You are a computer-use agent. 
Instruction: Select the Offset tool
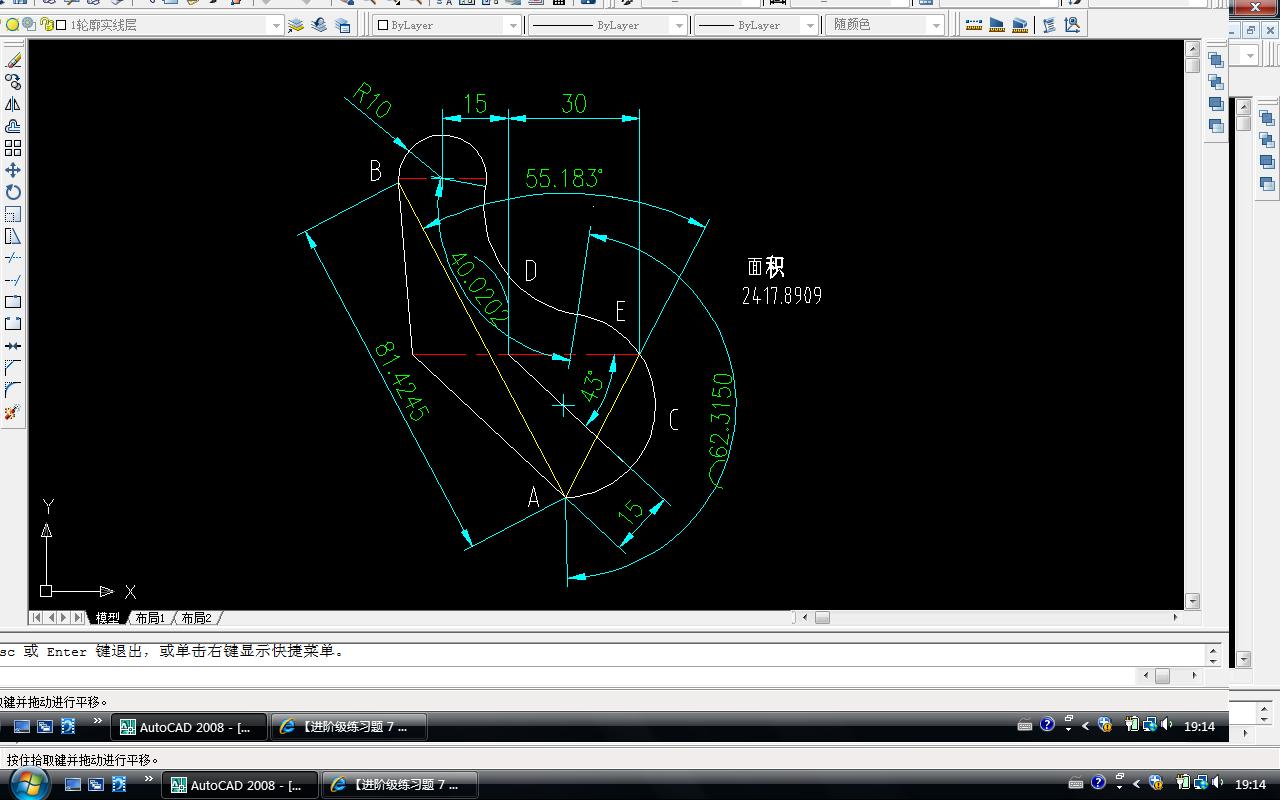tap(13, 126)
